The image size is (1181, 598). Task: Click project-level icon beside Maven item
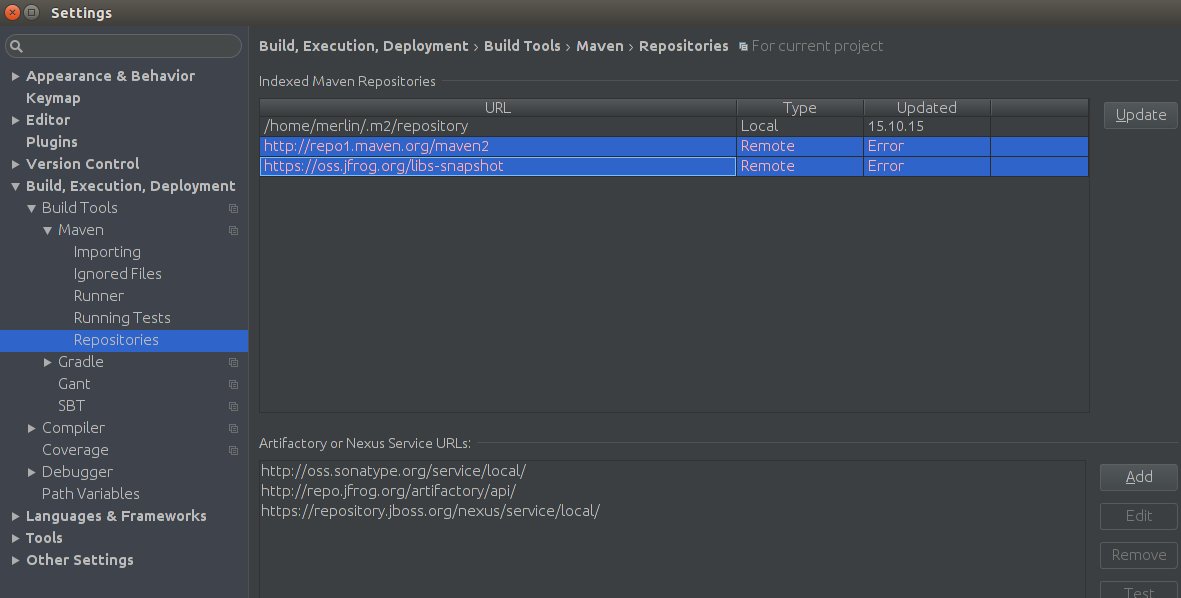[x=233, y=230]
